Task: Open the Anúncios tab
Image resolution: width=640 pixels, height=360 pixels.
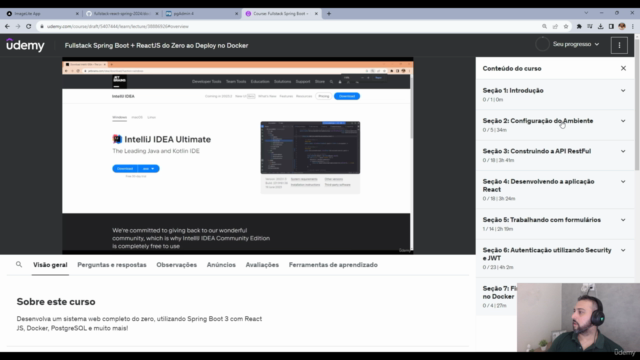Action: coord(221,264)
